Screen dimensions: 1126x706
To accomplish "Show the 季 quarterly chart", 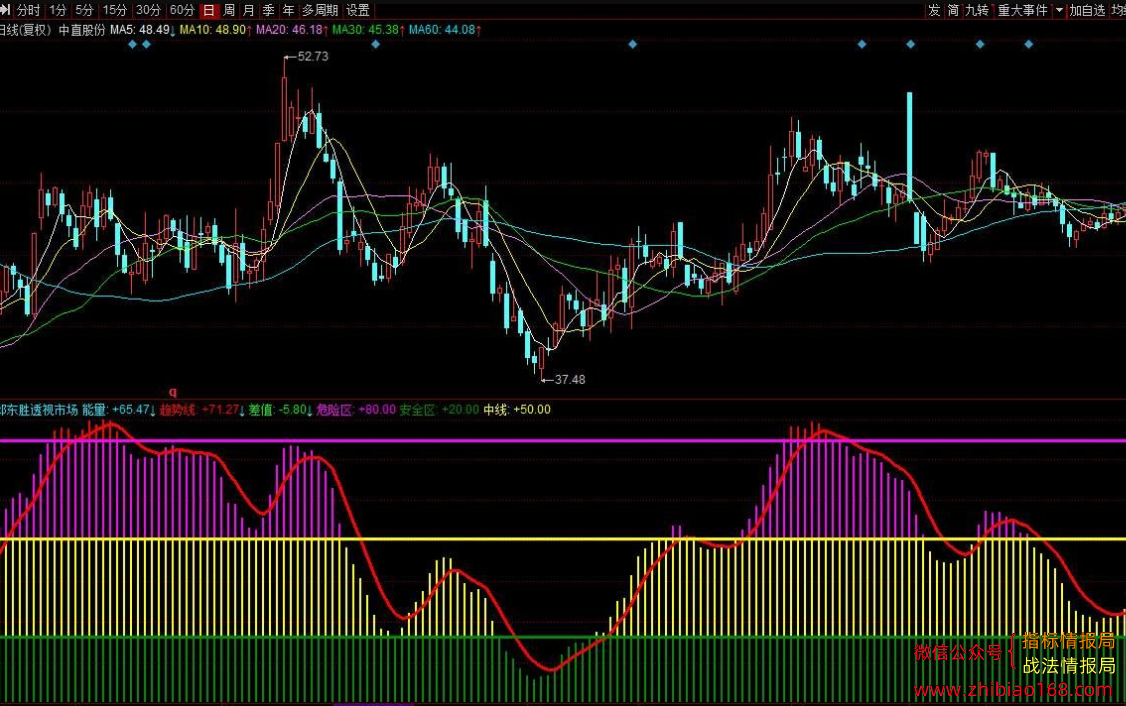I will click(269, 10).
